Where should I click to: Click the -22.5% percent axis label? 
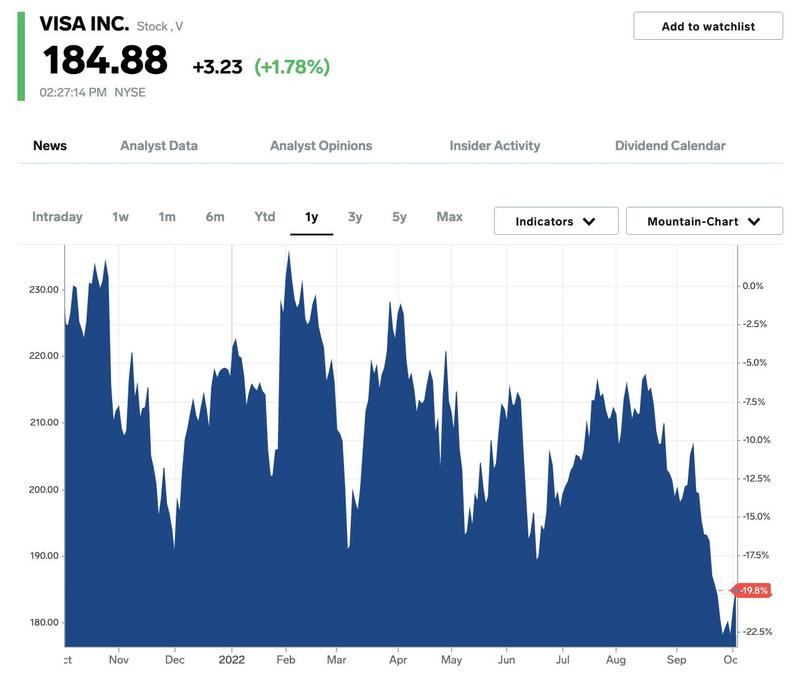(x=757, y=632)
